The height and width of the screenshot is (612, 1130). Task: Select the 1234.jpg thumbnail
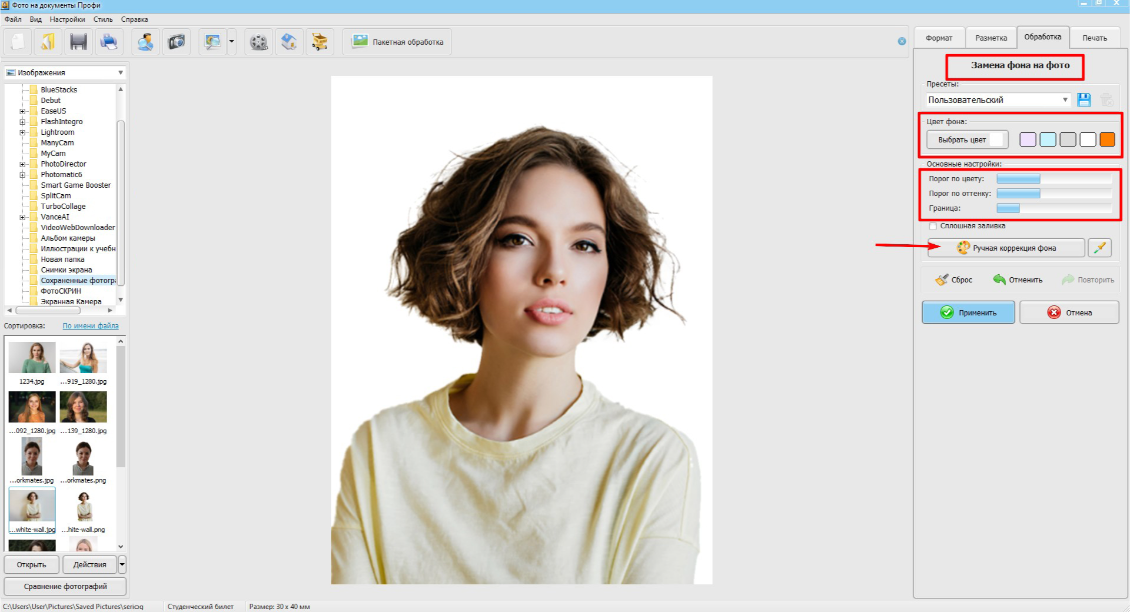(32, 358)
